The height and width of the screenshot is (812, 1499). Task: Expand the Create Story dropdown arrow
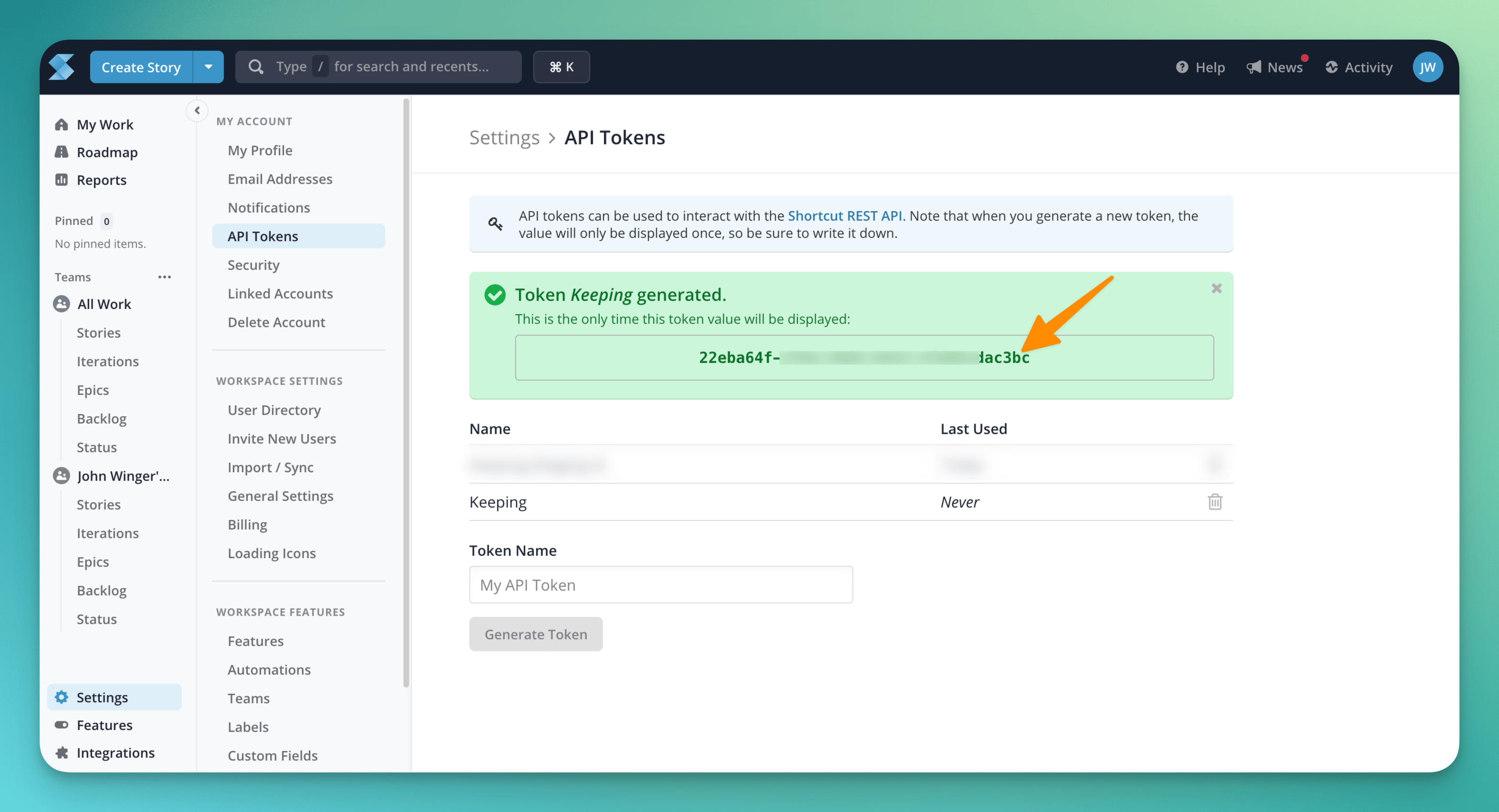pyautogui.click(x=208, y=67)
